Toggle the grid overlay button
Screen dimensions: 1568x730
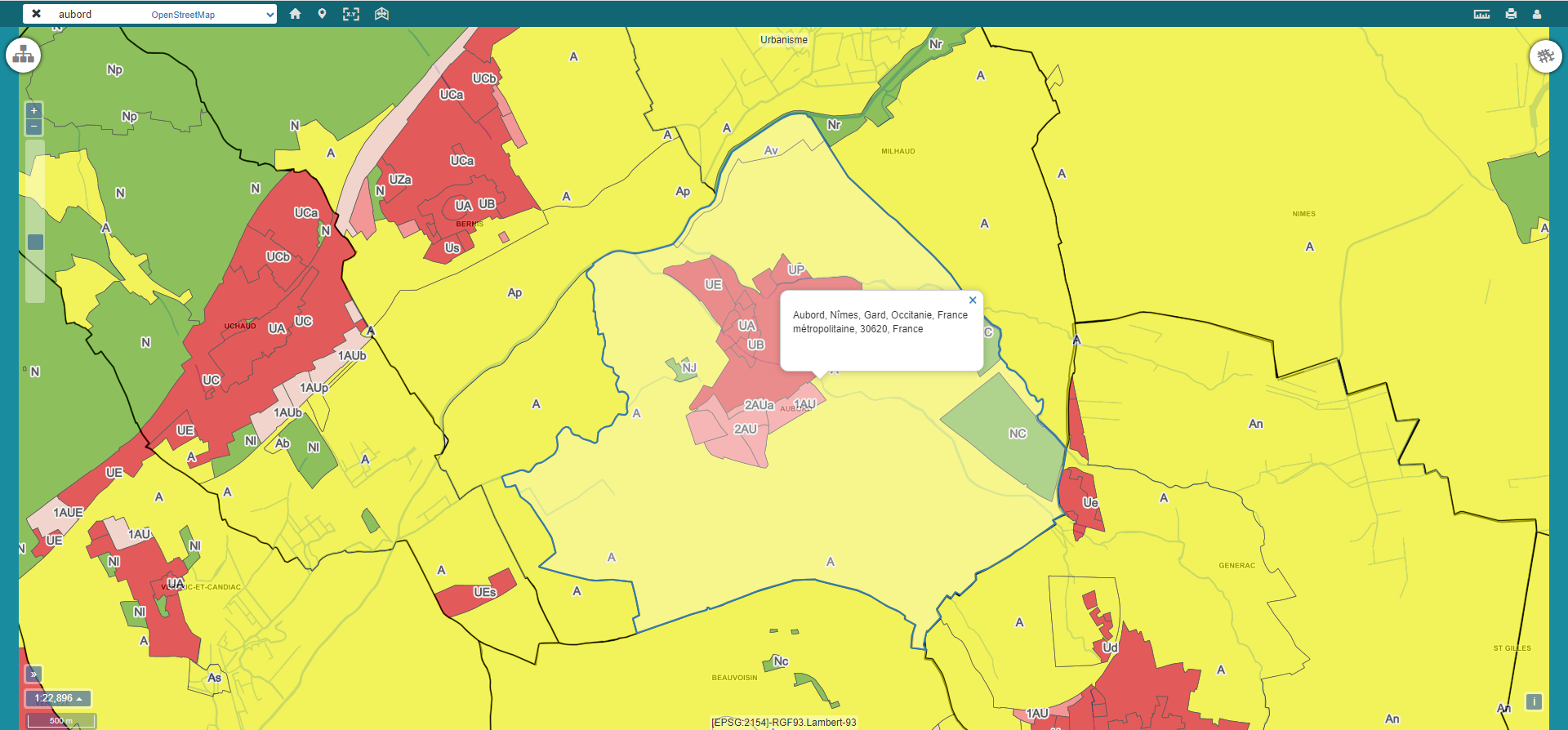(x=1545, y=56)
